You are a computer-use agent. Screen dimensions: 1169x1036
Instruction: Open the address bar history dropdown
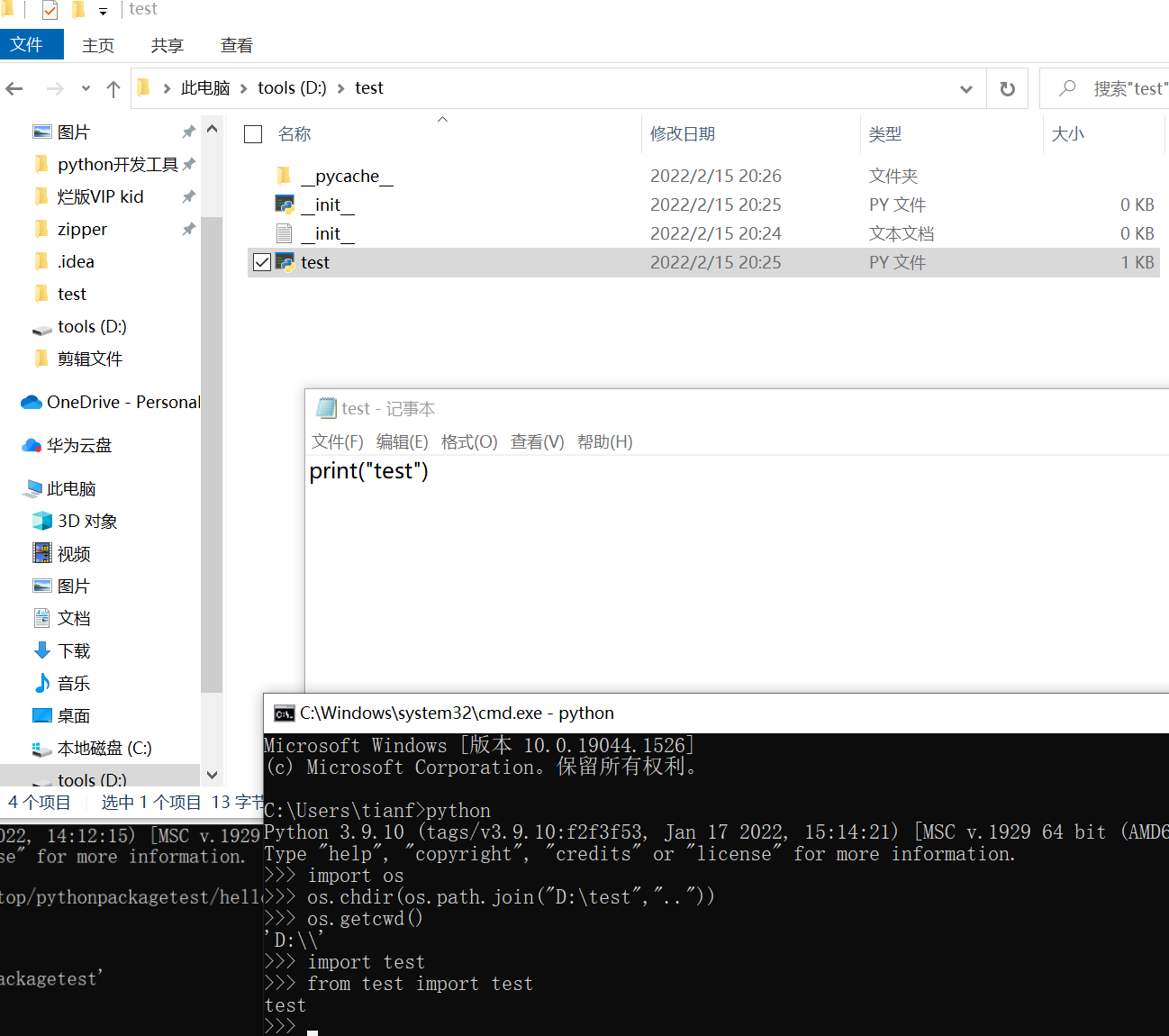[965, 88]
